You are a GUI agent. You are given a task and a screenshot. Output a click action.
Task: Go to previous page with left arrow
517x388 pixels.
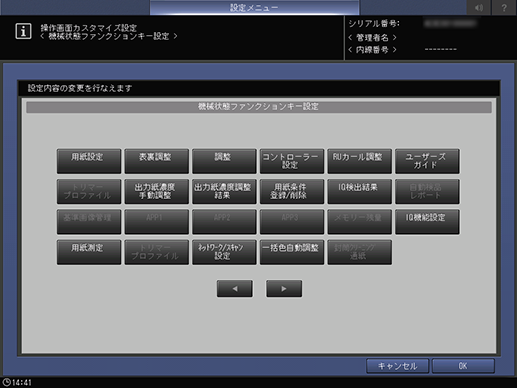[x=235, y=289]
